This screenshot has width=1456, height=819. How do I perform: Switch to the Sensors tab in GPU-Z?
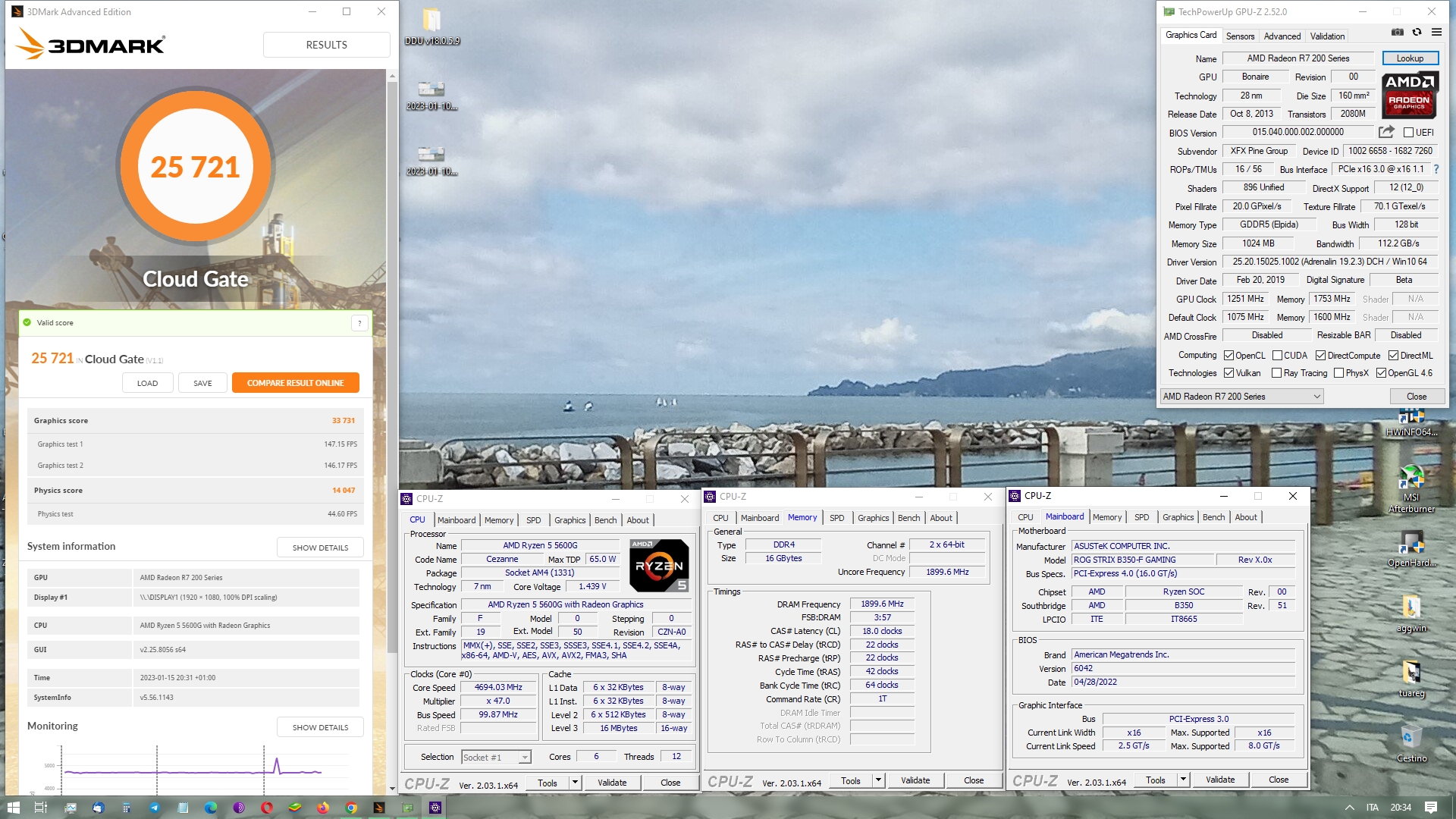[1240, 36]
